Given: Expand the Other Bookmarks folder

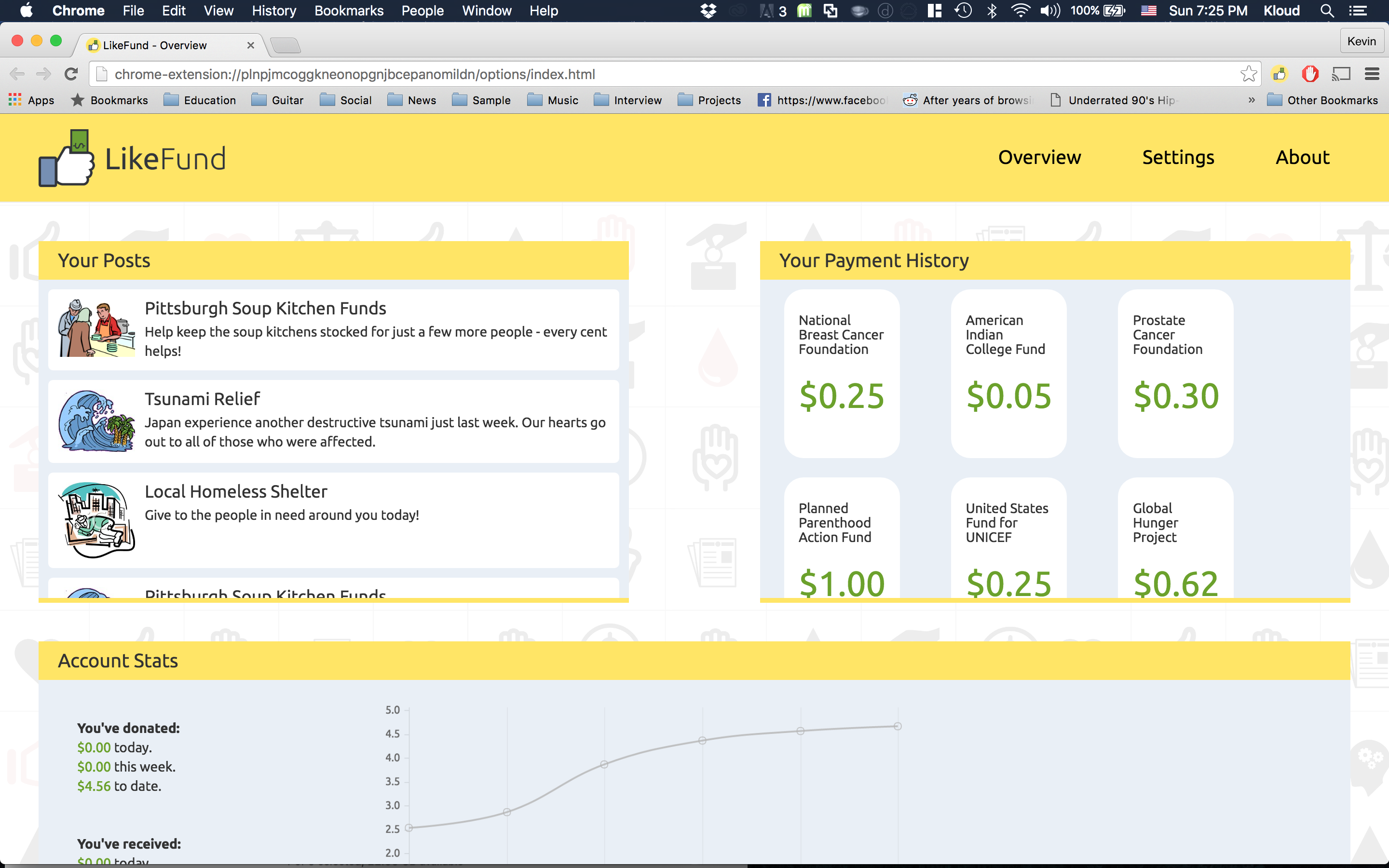Looking at the screenshot, I should pyautogui.click(x=1322, y=100).
